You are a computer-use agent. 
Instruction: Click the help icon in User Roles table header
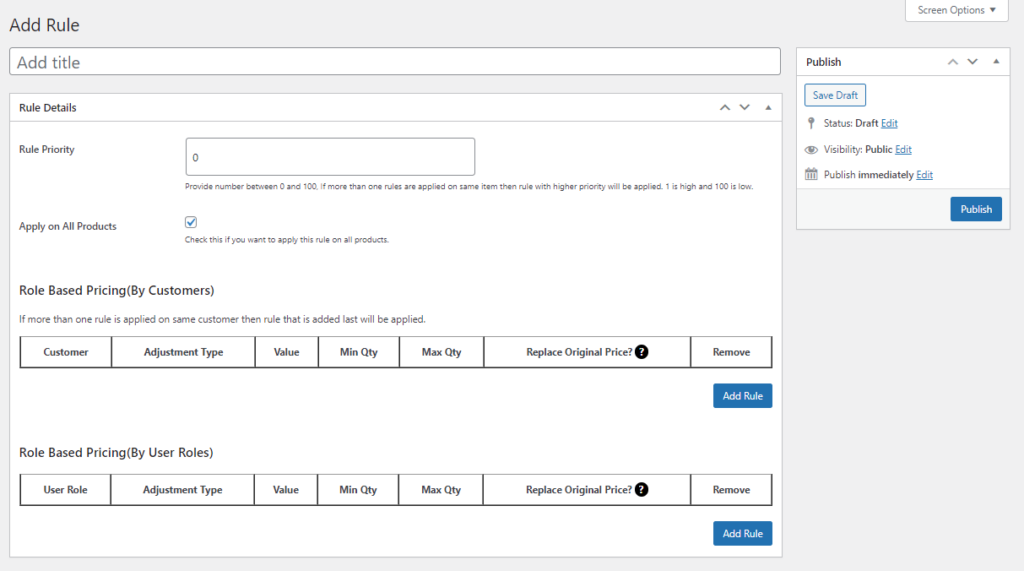tap(641, 490)
